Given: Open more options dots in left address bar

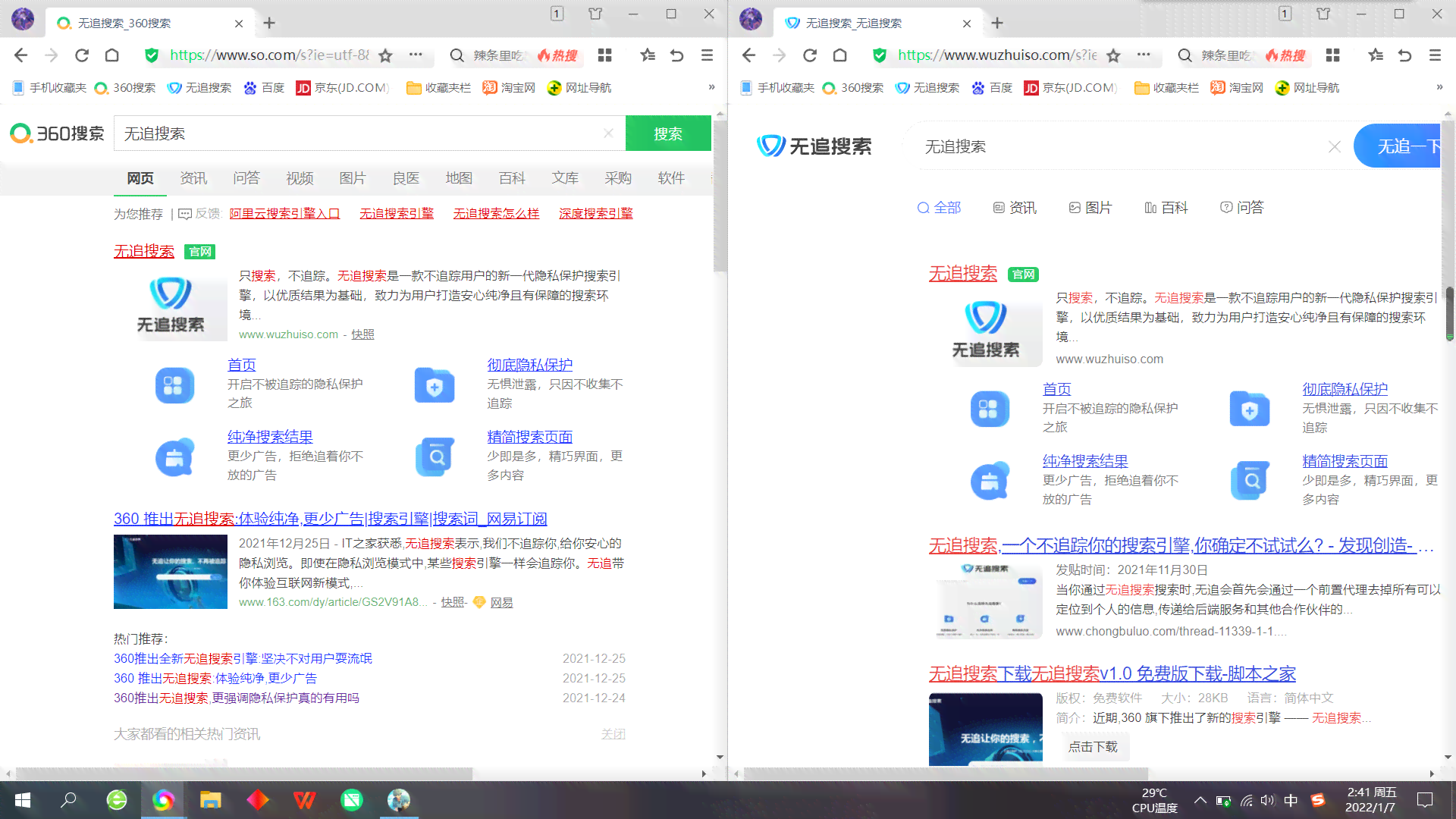Looking at the screenshot, I should pyautogui.click(x=416, y=55).
